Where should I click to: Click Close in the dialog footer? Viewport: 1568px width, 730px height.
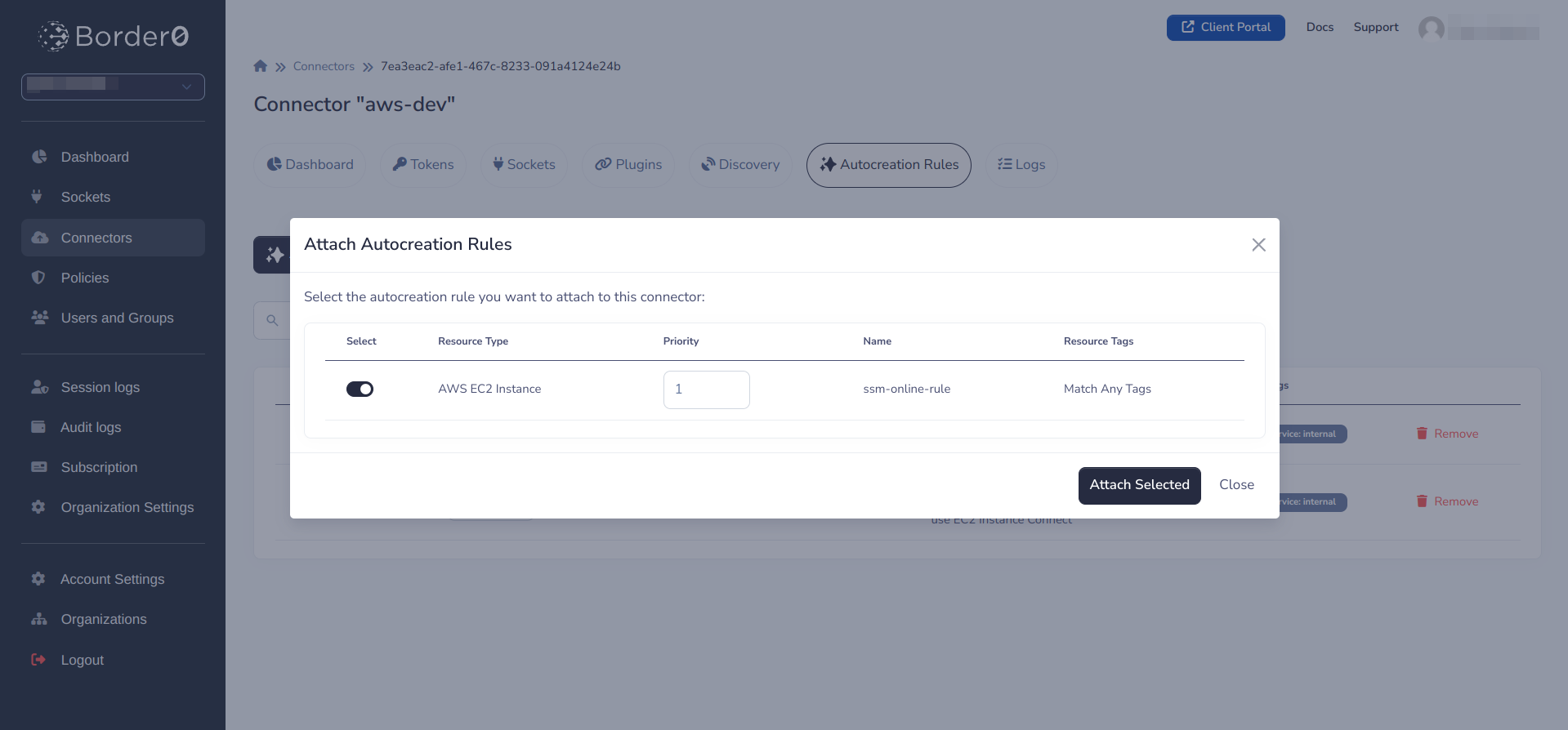pos(1236,485)
